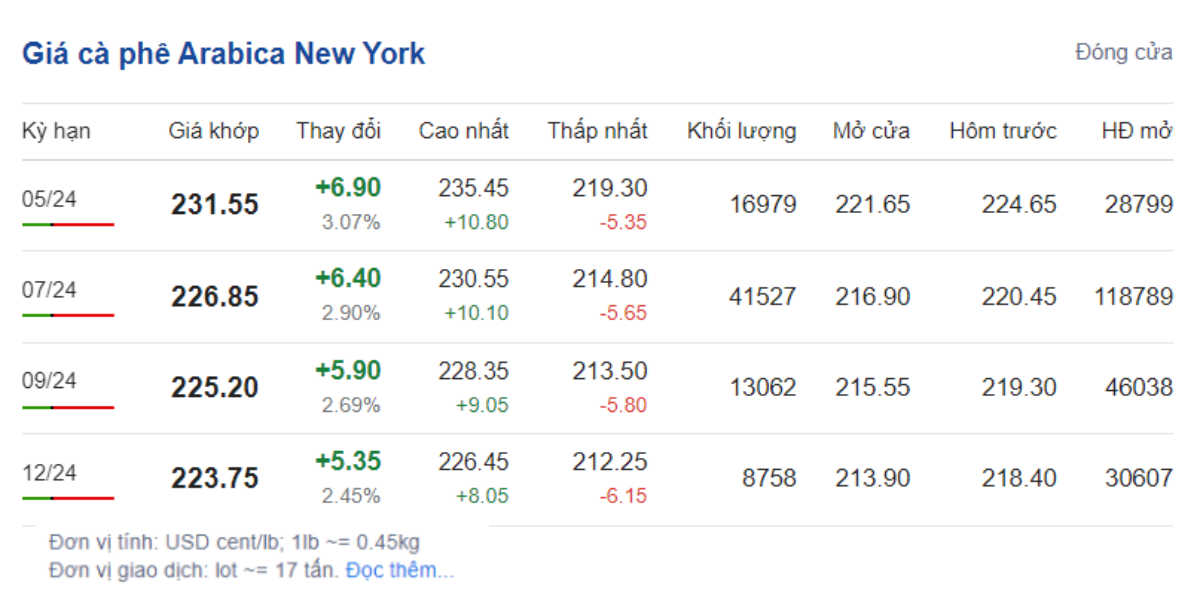Click the +6.40 change value
Image resolution: width=1200 pixels, height=600 pixels.
point(348,278)
